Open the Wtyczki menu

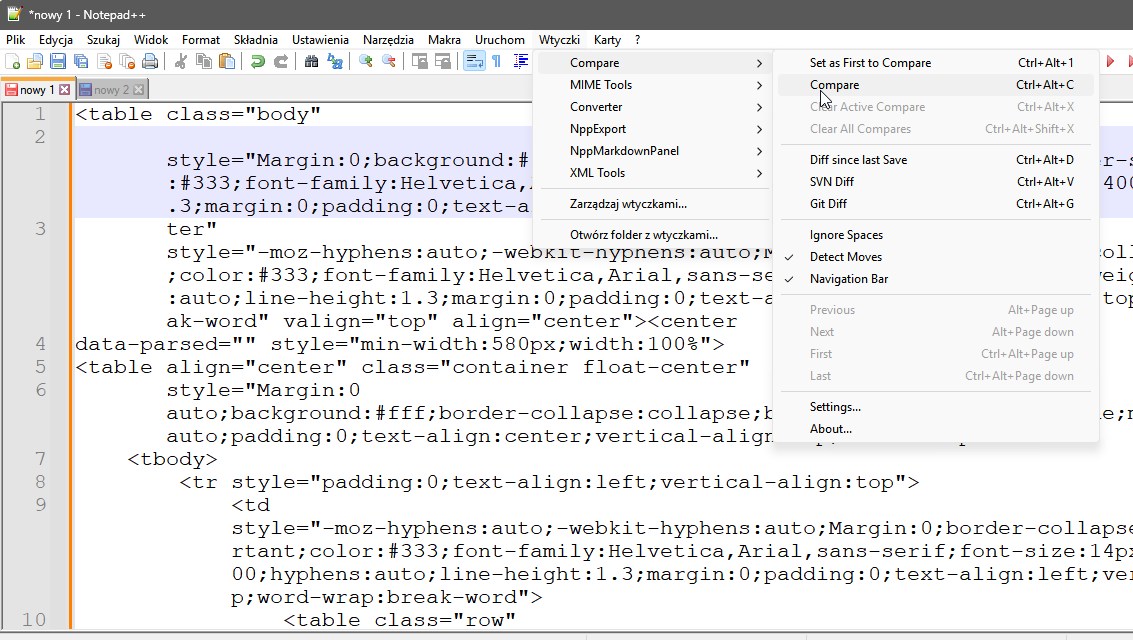(x=559, y=40)
